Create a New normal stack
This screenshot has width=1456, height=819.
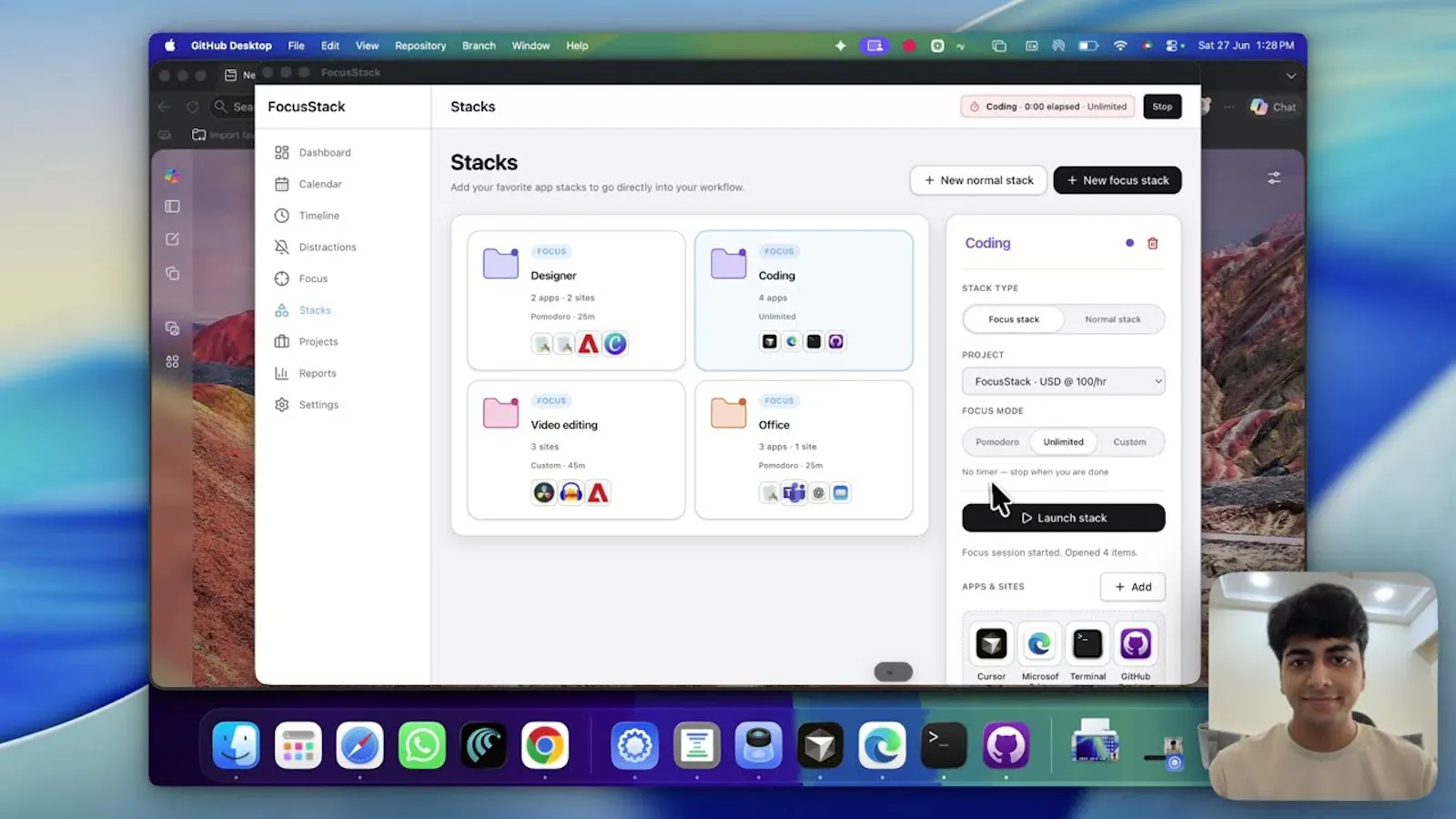click(x=978, y=180)
